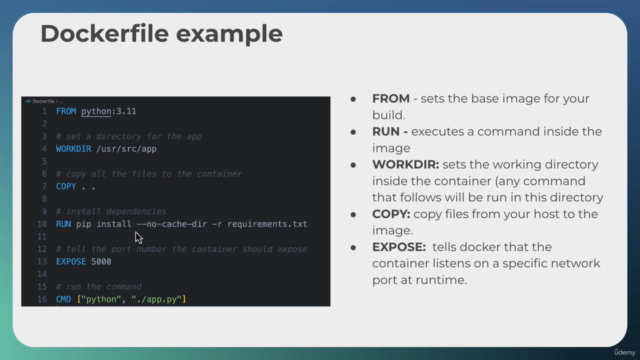
Task: Click the '# tell the port number' comment line
Action: point(182,249)
